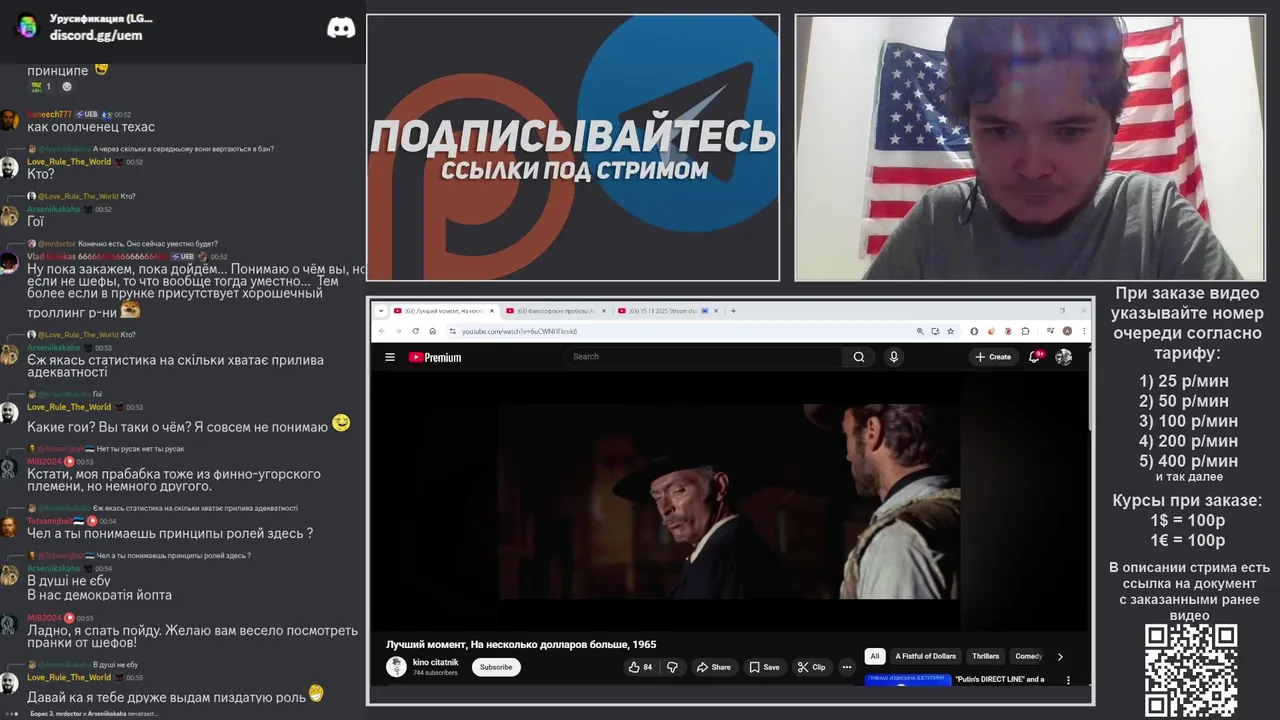
Task: Open YouTube account avatar menu
Action: click(1064, 357)
